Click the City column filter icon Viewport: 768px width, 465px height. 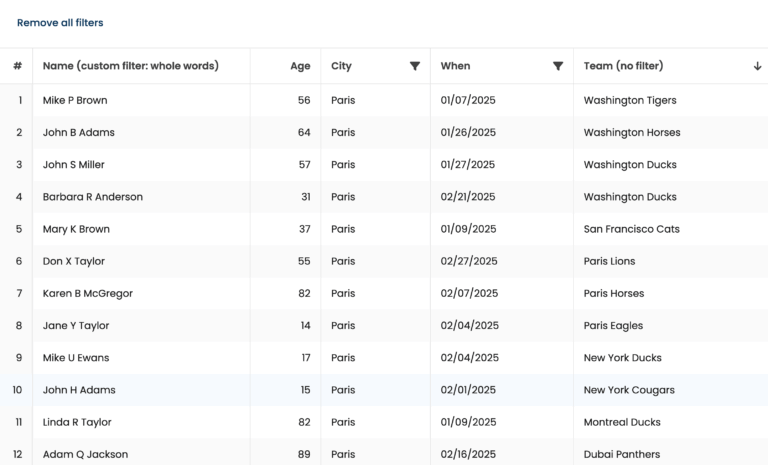[414, 66]
